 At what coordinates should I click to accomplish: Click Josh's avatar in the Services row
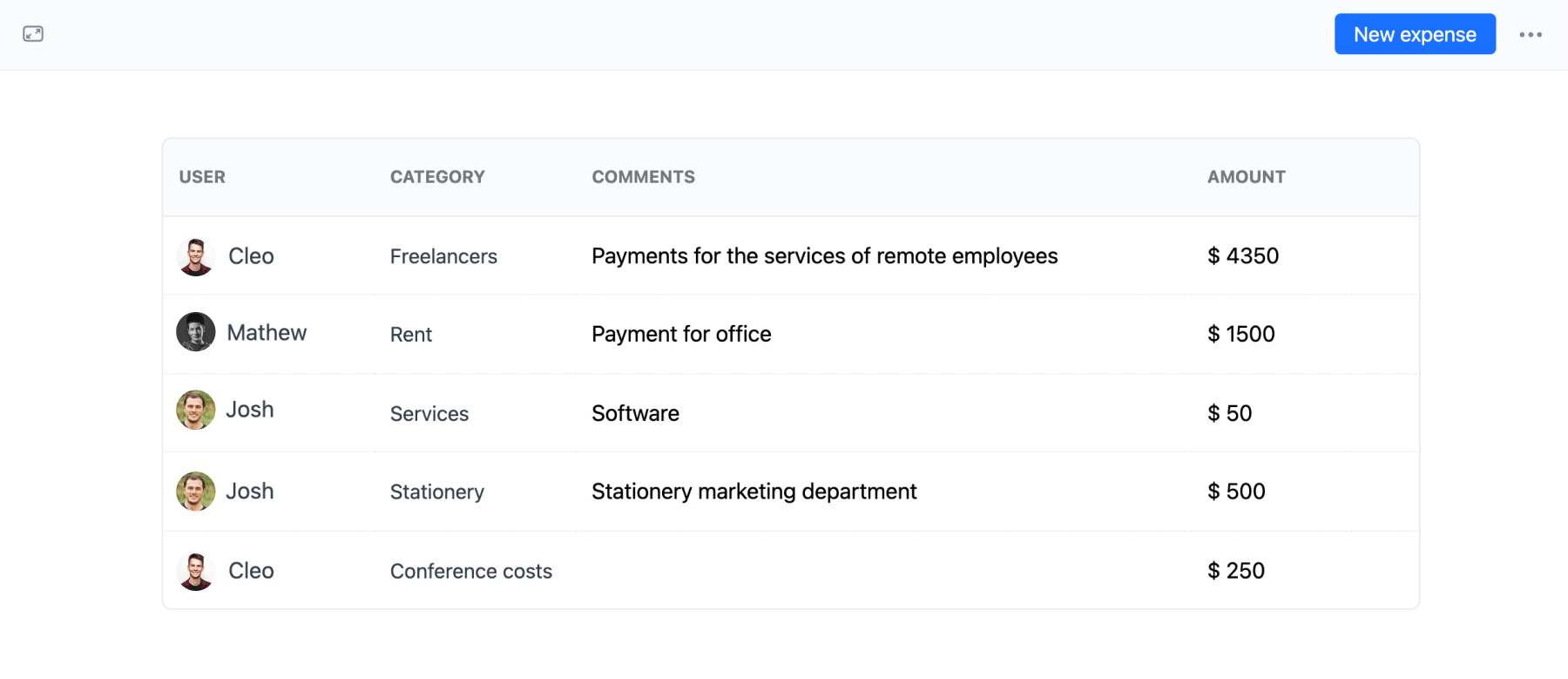196,410
